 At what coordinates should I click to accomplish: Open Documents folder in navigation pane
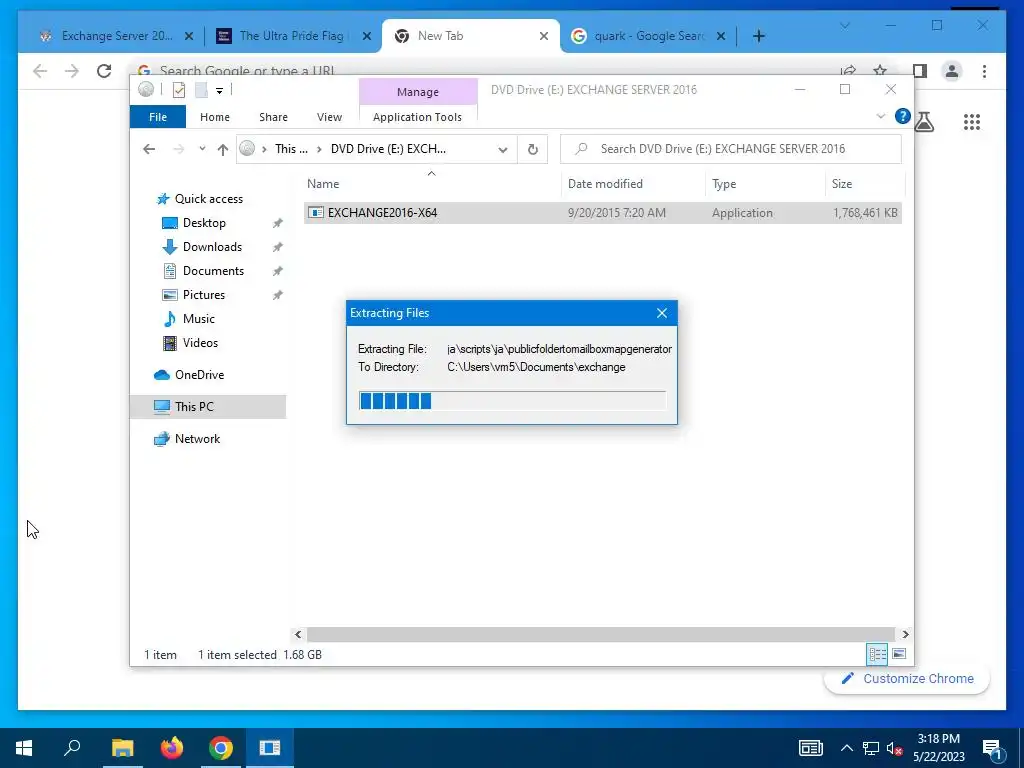coord(213,271)
